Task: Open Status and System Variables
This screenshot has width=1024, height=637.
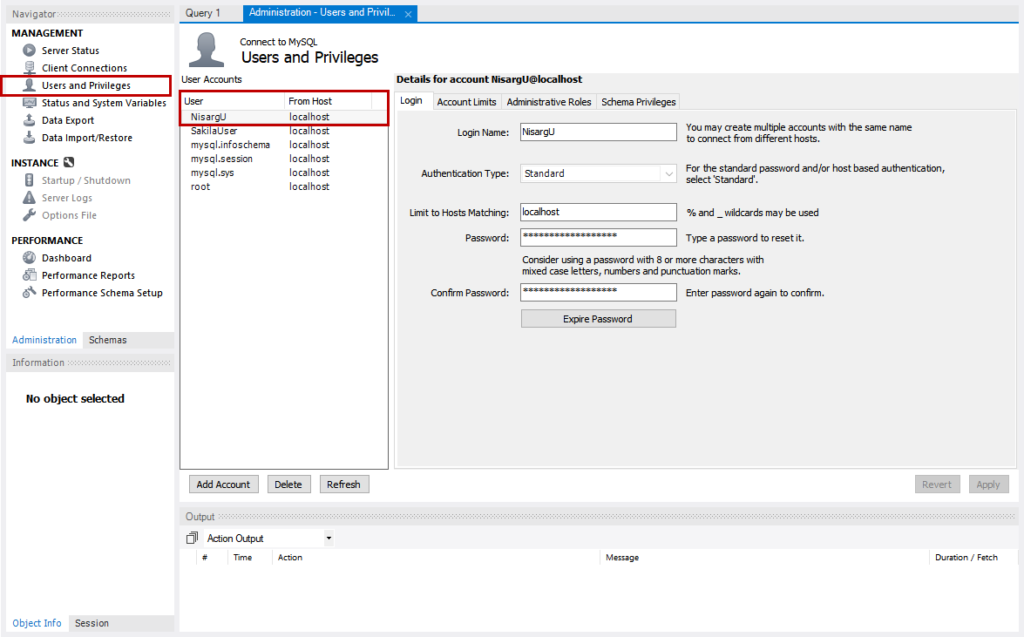Action: click(x=104, y=103)
